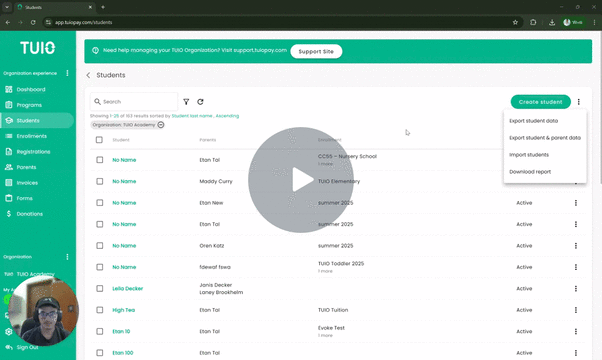Open Registrations in the sidebar
This screenshot has height=360, width=602.
pos(33,152)
